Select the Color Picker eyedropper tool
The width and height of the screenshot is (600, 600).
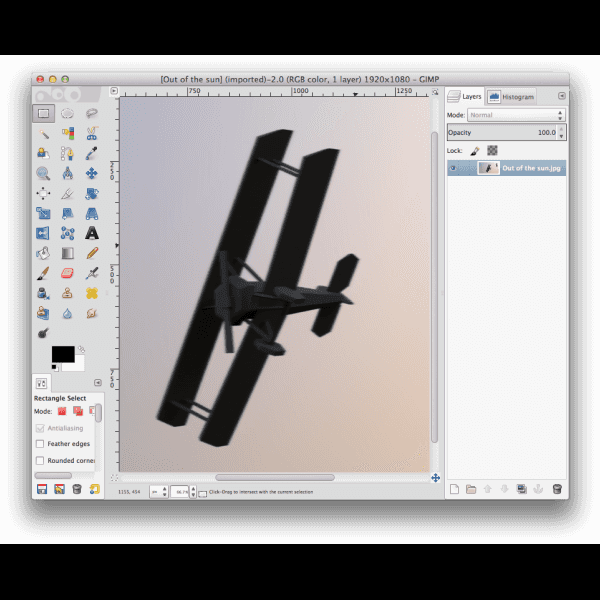point(92,153)
